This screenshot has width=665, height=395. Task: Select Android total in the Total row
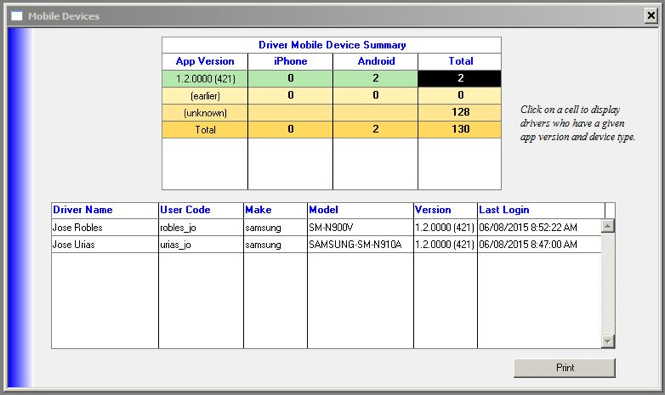pyautogui.click(x=375, y=130)
